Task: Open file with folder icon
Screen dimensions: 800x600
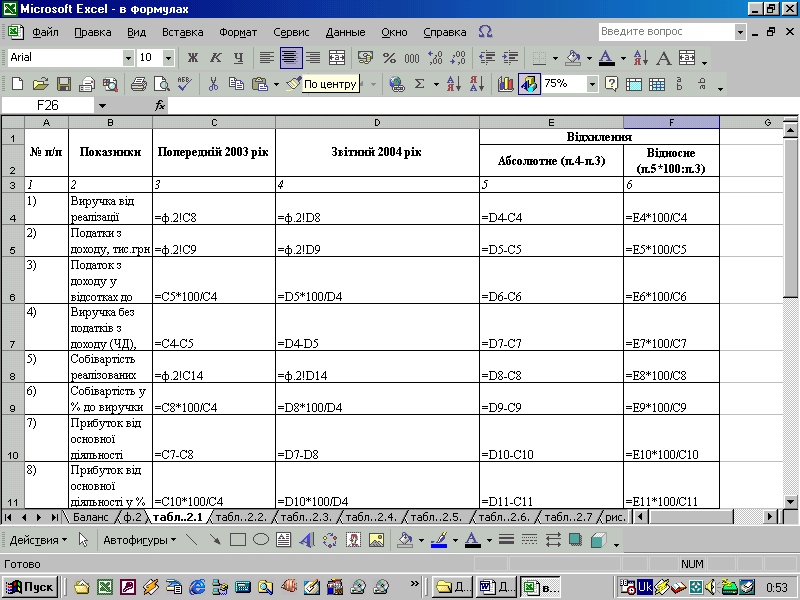Action: click(41, 84)
